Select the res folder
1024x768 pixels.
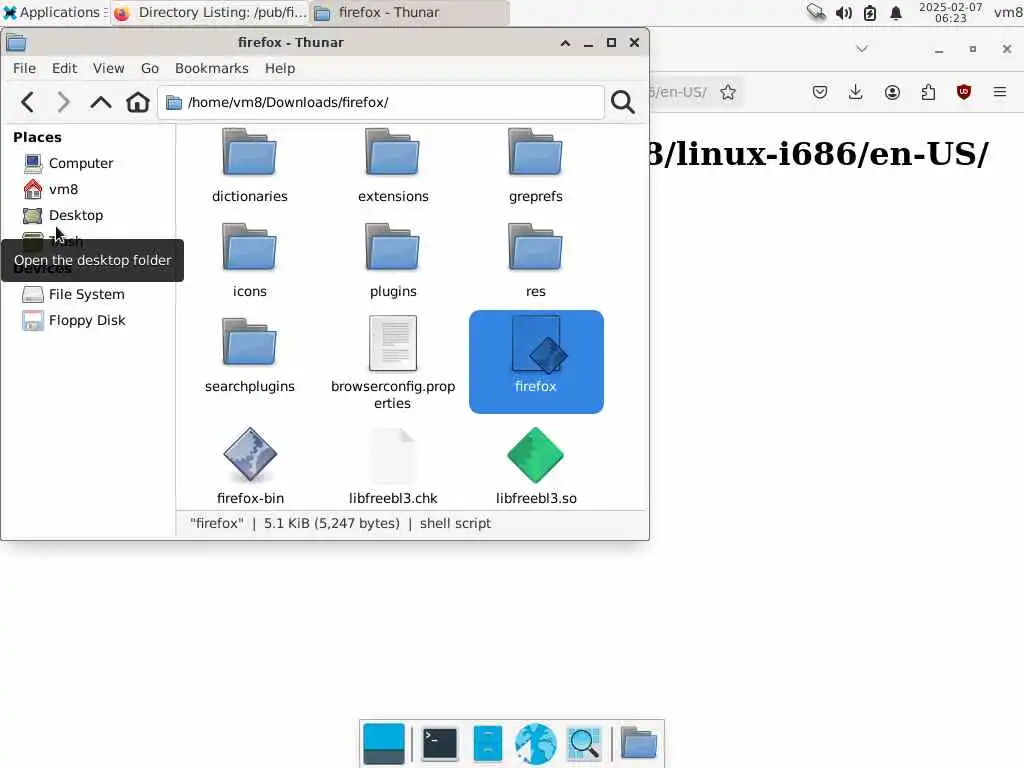536,261
